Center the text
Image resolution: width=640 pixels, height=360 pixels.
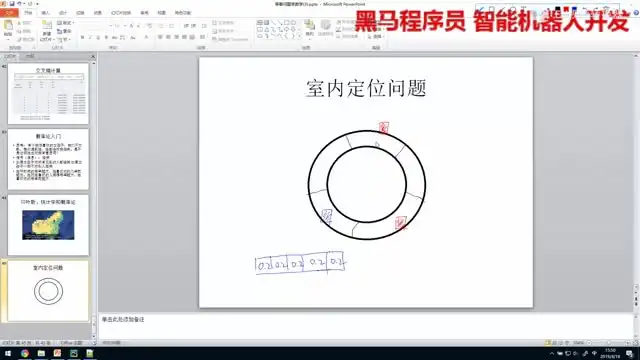coord(169,37)
